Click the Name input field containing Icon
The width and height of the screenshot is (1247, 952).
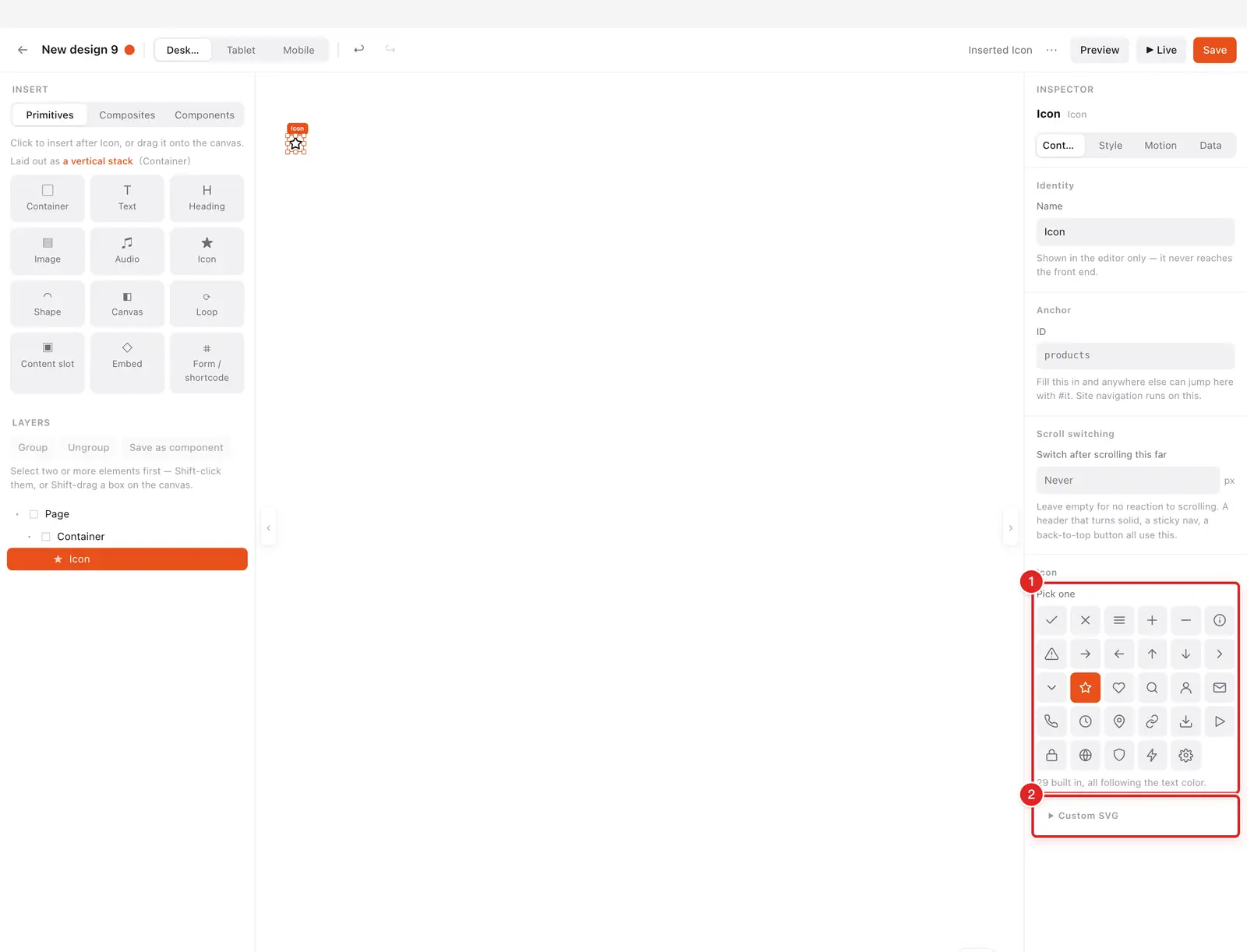1135,232
